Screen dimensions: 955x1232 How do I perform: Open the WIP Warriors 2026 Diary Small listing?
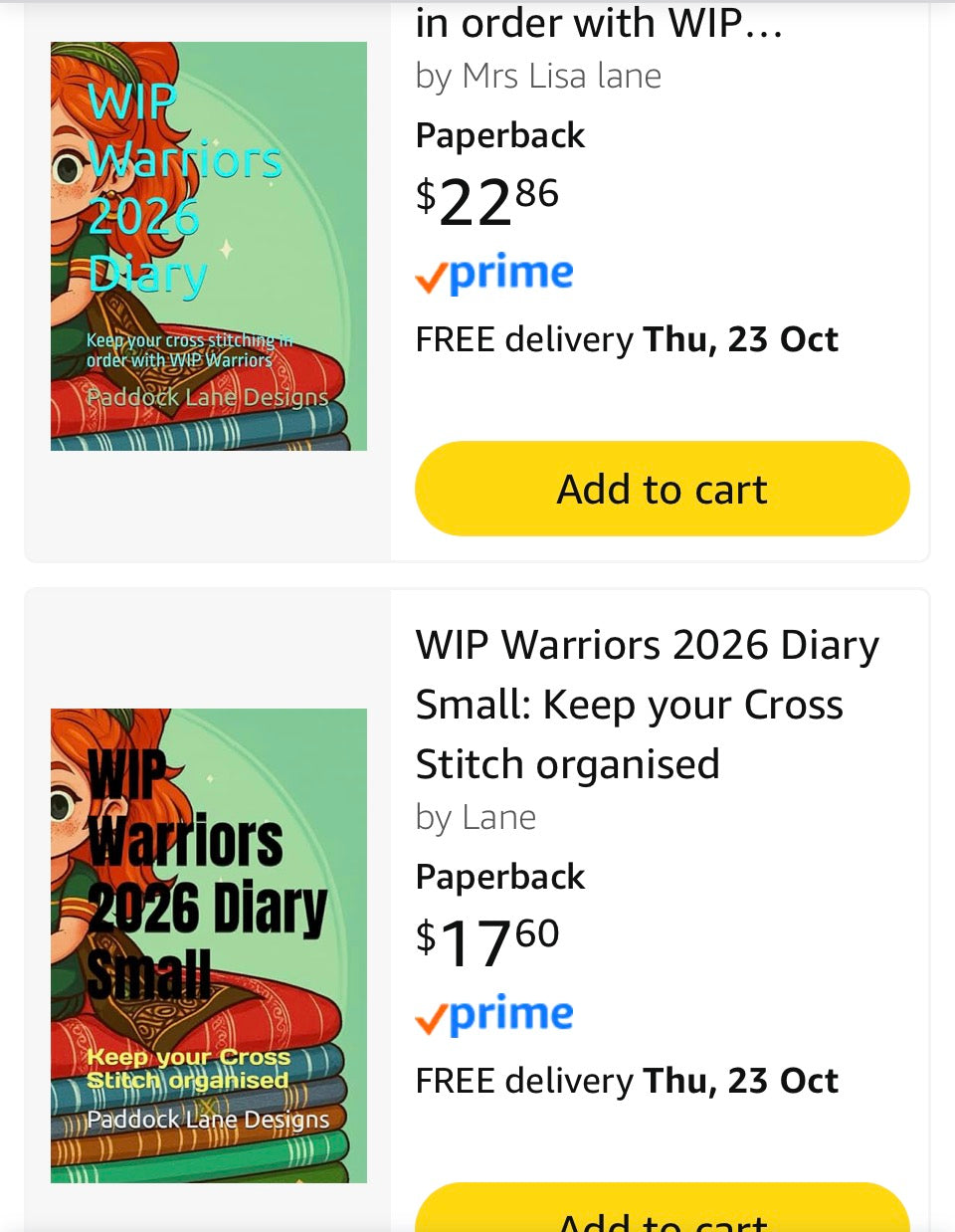pos(648,704)
